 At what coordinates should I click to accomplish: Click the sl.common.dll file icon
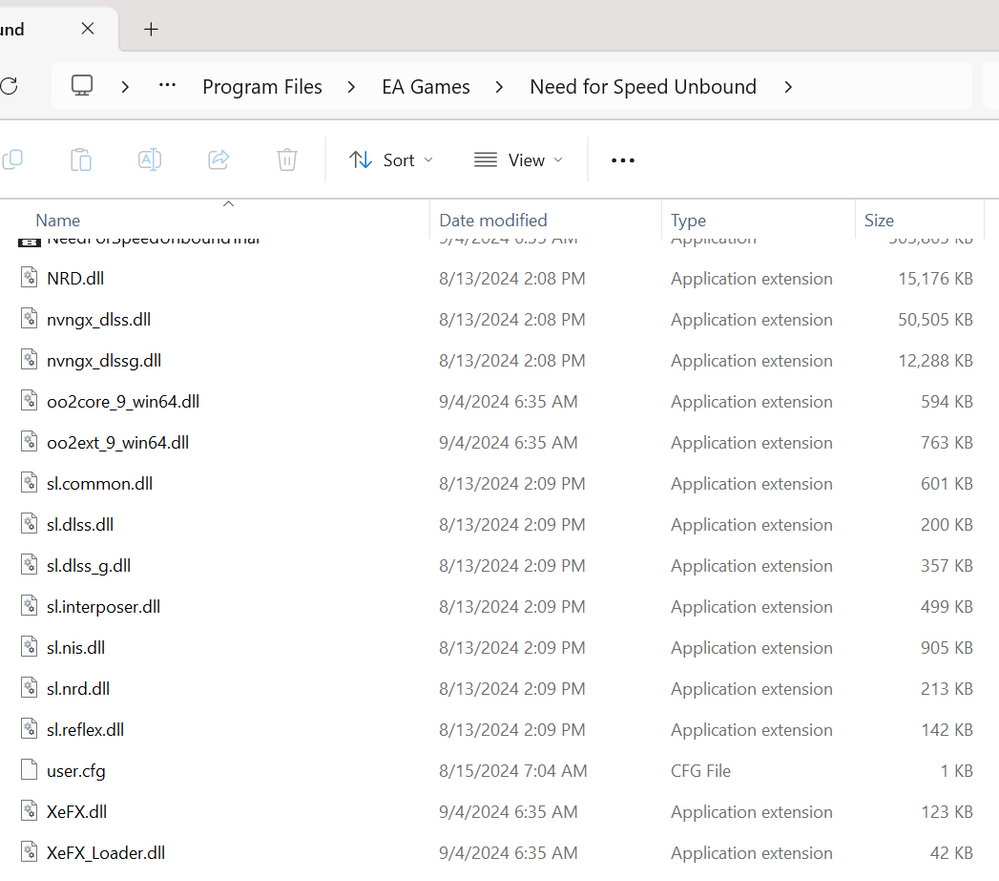point(29,483)
